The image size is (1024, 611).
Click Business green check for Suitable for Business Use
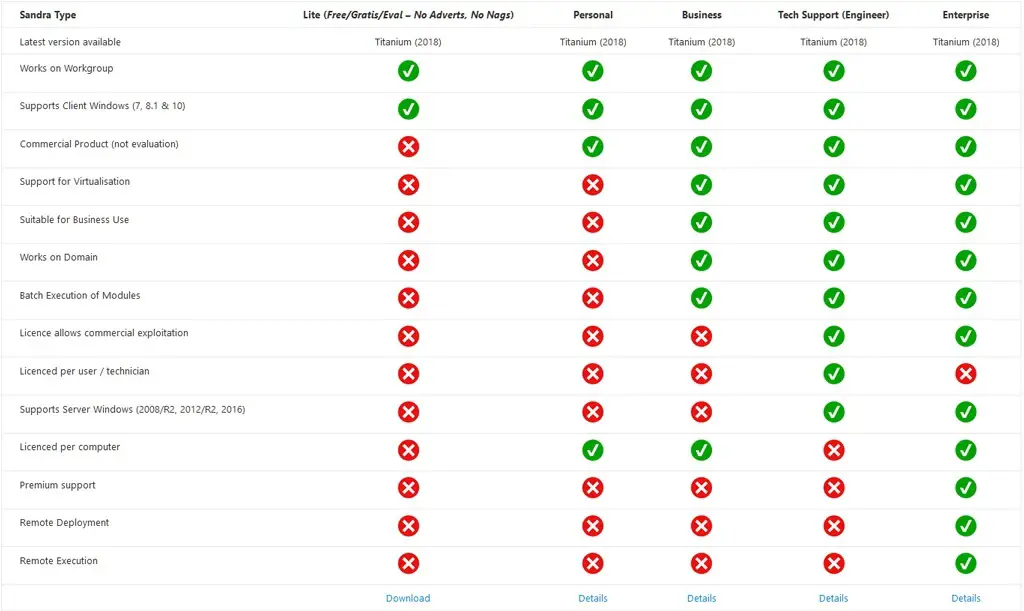(x=701, y=222)
